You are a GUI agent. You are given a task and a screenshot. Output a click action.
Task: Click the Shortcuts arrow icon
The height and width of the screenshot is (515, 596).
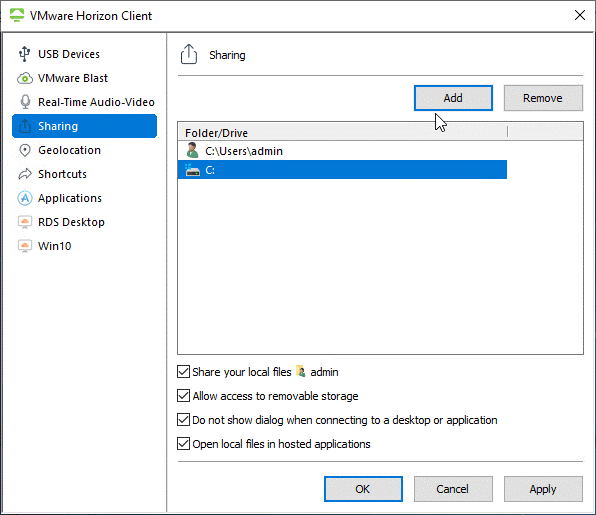[x=25, y=174]
